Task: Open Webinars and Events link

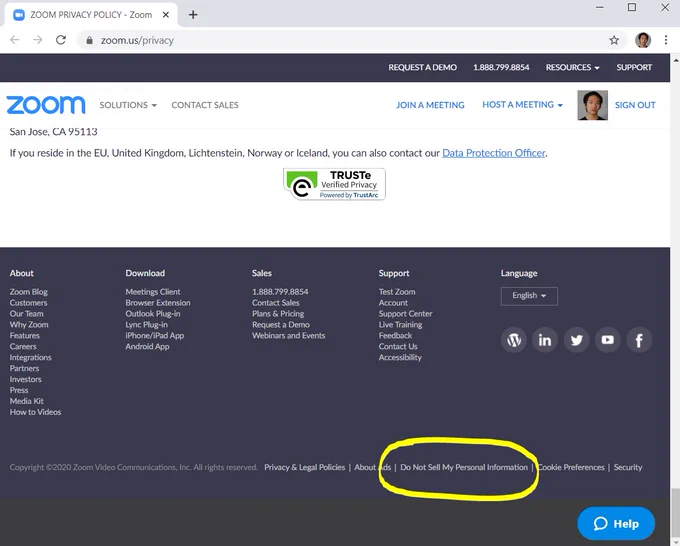Action: point(288,336)
